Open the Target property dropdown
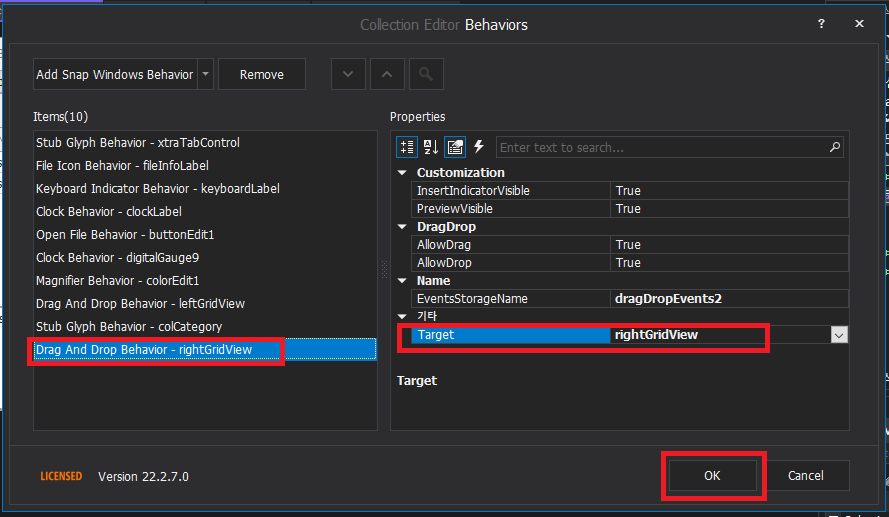 click(839, 335)
